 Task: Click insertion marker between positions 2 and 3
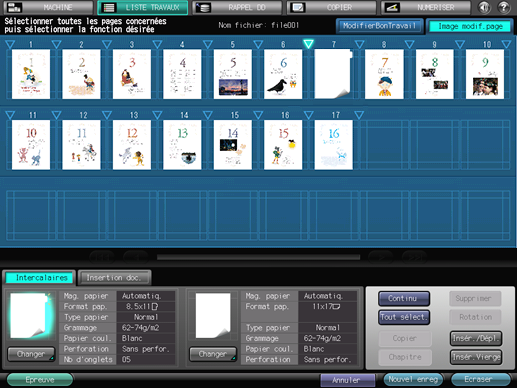click(107, 44)
